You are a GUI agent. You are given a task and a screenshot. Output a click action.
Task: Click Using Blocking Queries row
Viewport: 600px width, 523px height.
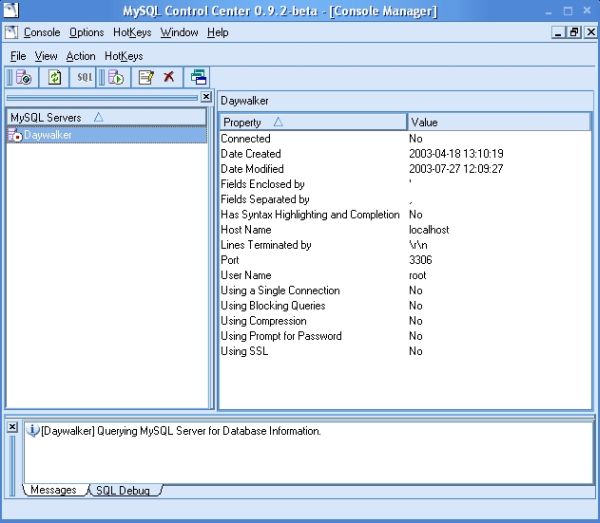pyautogui.click(x=405, y=306)
